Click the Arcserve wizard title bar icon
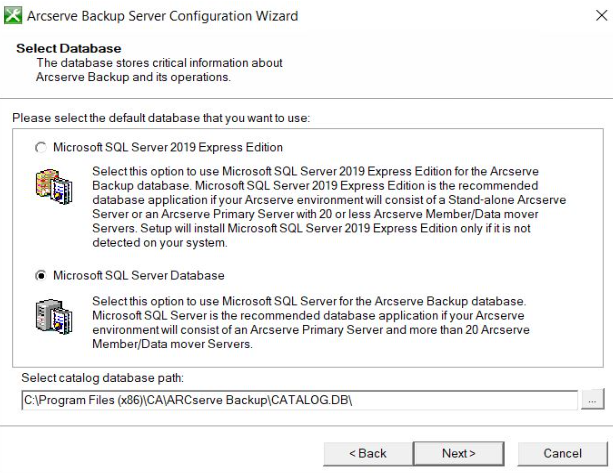Image resolution: width=613 pixels, height=473 pixels. (x=13, y=16)
